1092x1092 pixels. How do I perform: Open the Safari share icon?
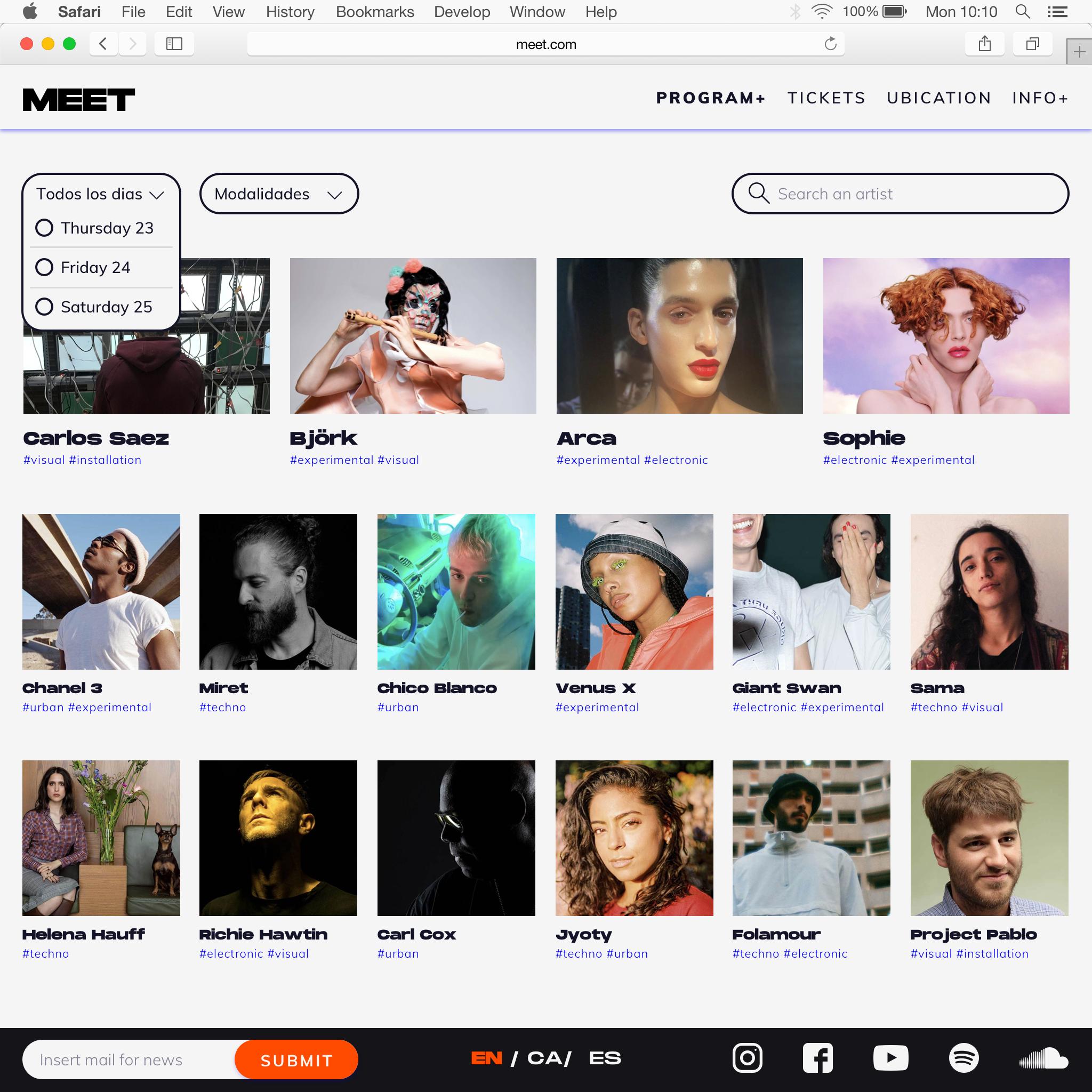pos(985,44)
